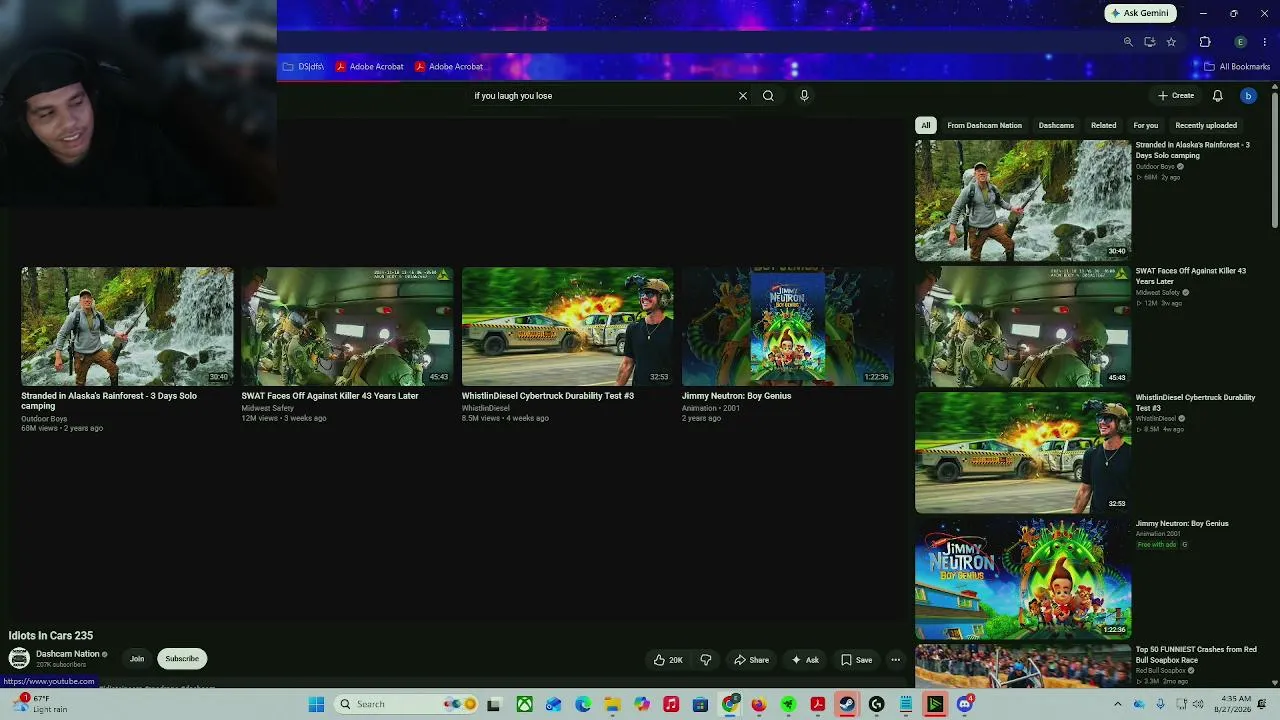The width and height of the screenshot is (1280, 720).
Task: Switch to Google Chrome on taskbar
Action: 730,705
